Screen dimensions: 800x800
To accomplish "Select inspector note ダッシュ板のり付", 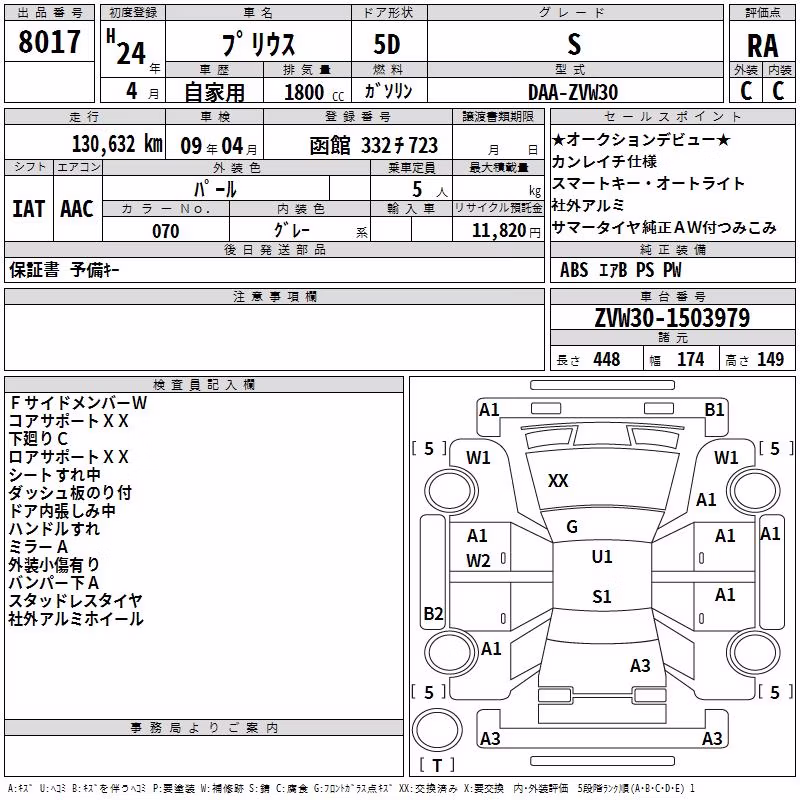I will (70, 493).
